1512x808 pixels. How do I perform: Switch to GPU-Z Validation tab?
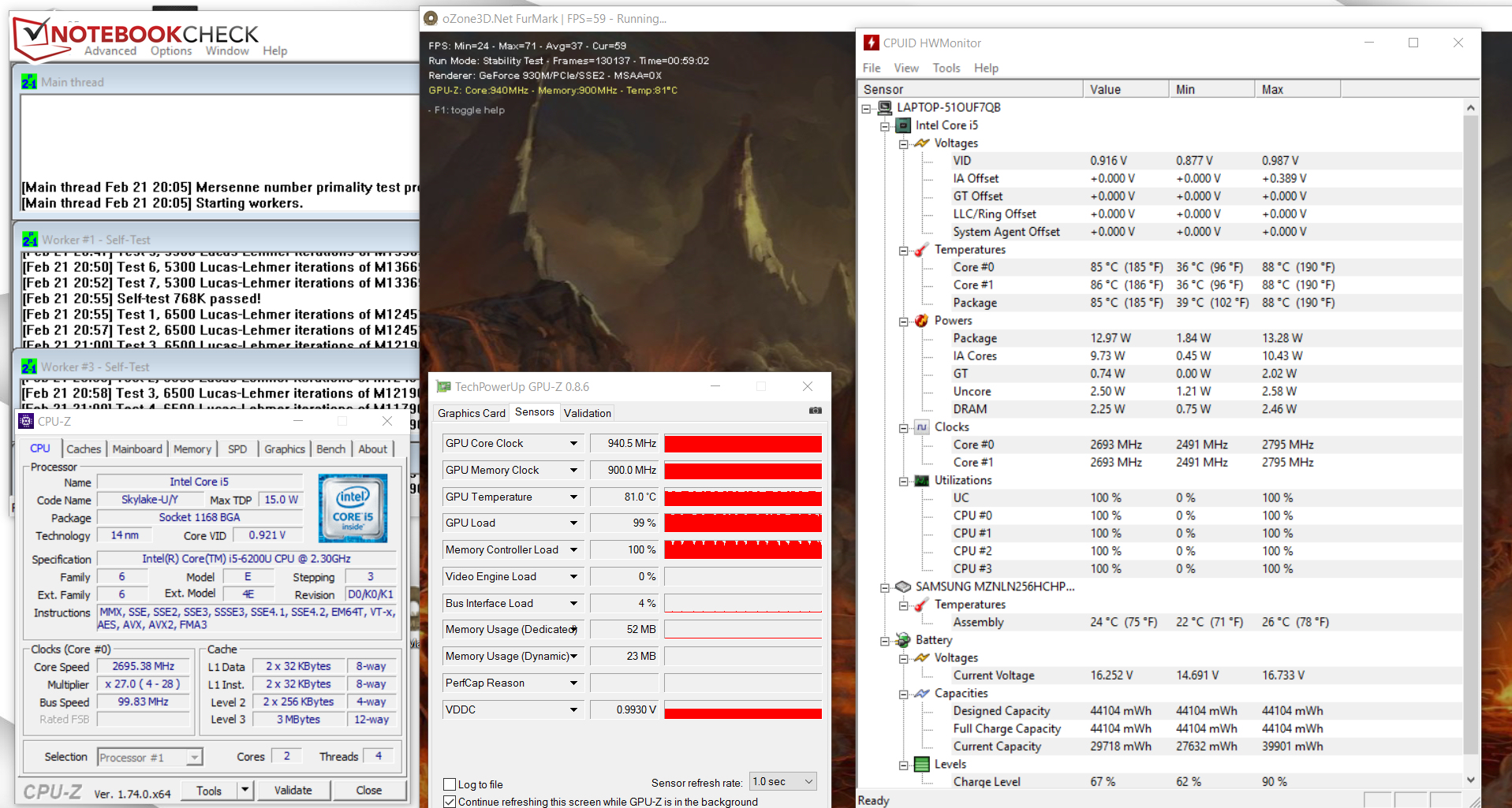coord(588,413)
